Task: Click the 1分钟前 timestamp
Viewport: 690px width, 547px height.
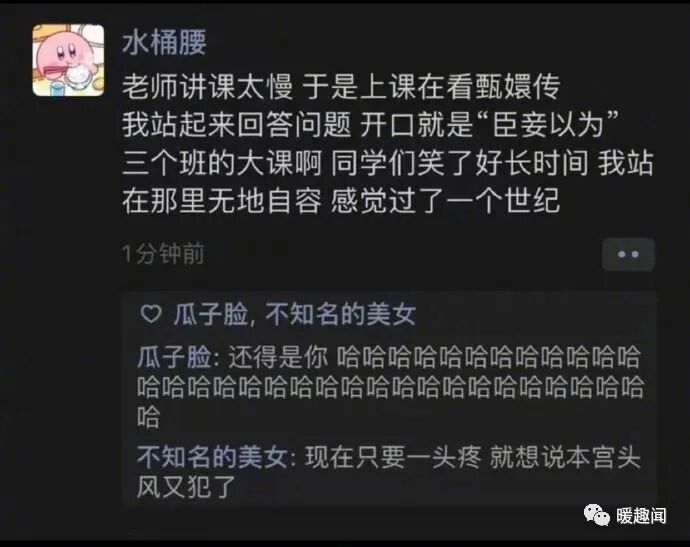Action: [163, 254]
